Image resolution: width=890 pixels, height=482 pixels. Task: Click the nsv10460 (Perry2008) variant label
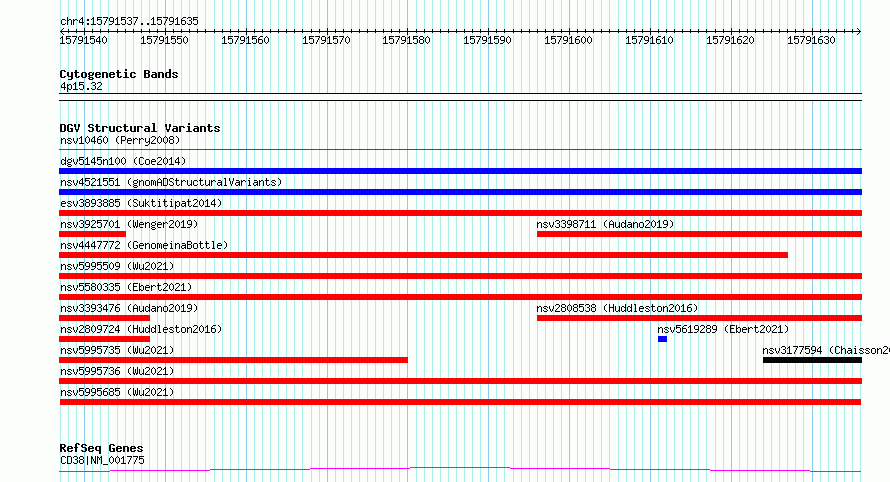[120, 140]
